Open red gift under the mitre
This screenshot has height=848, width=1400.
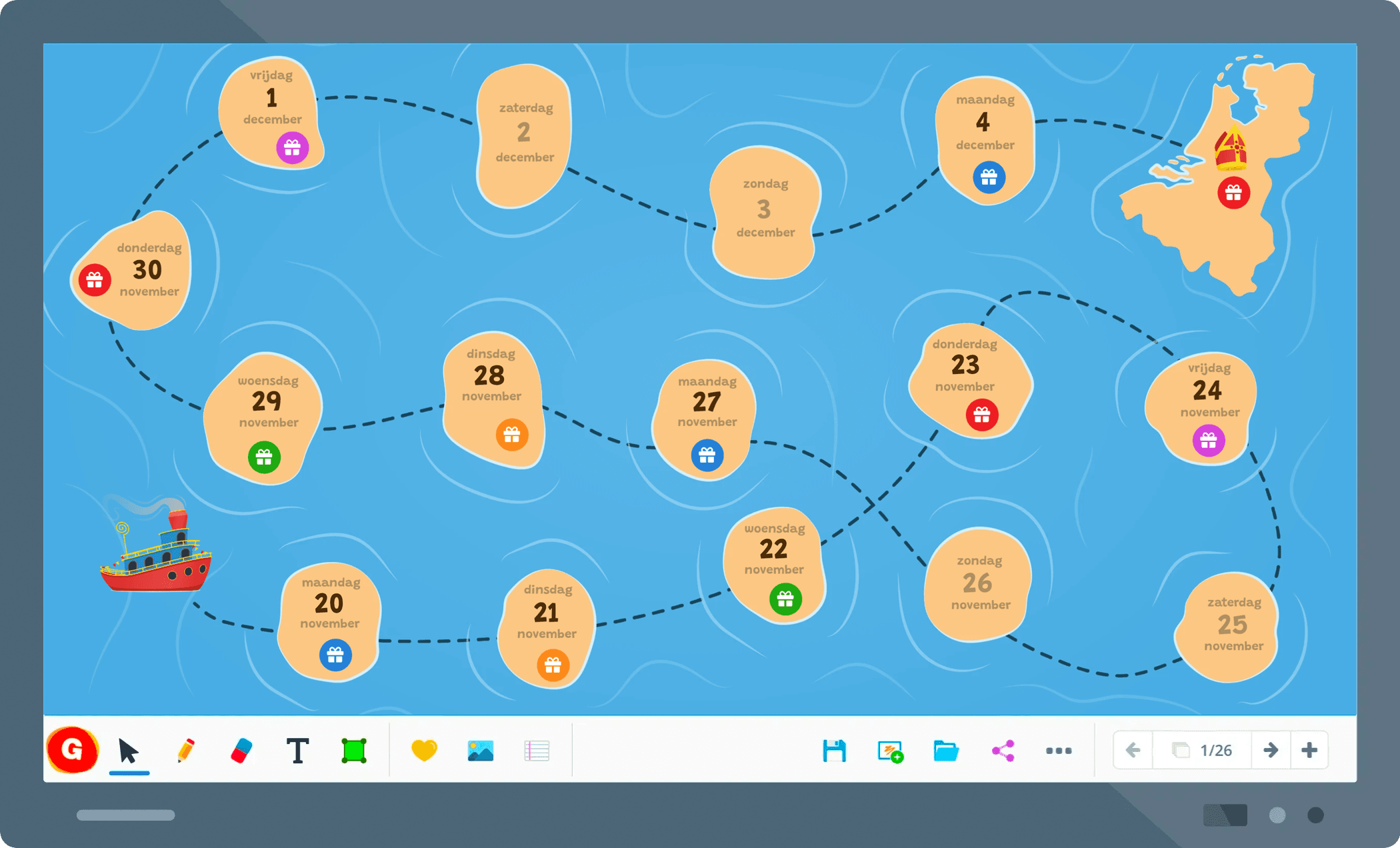tap(1233, 193)
